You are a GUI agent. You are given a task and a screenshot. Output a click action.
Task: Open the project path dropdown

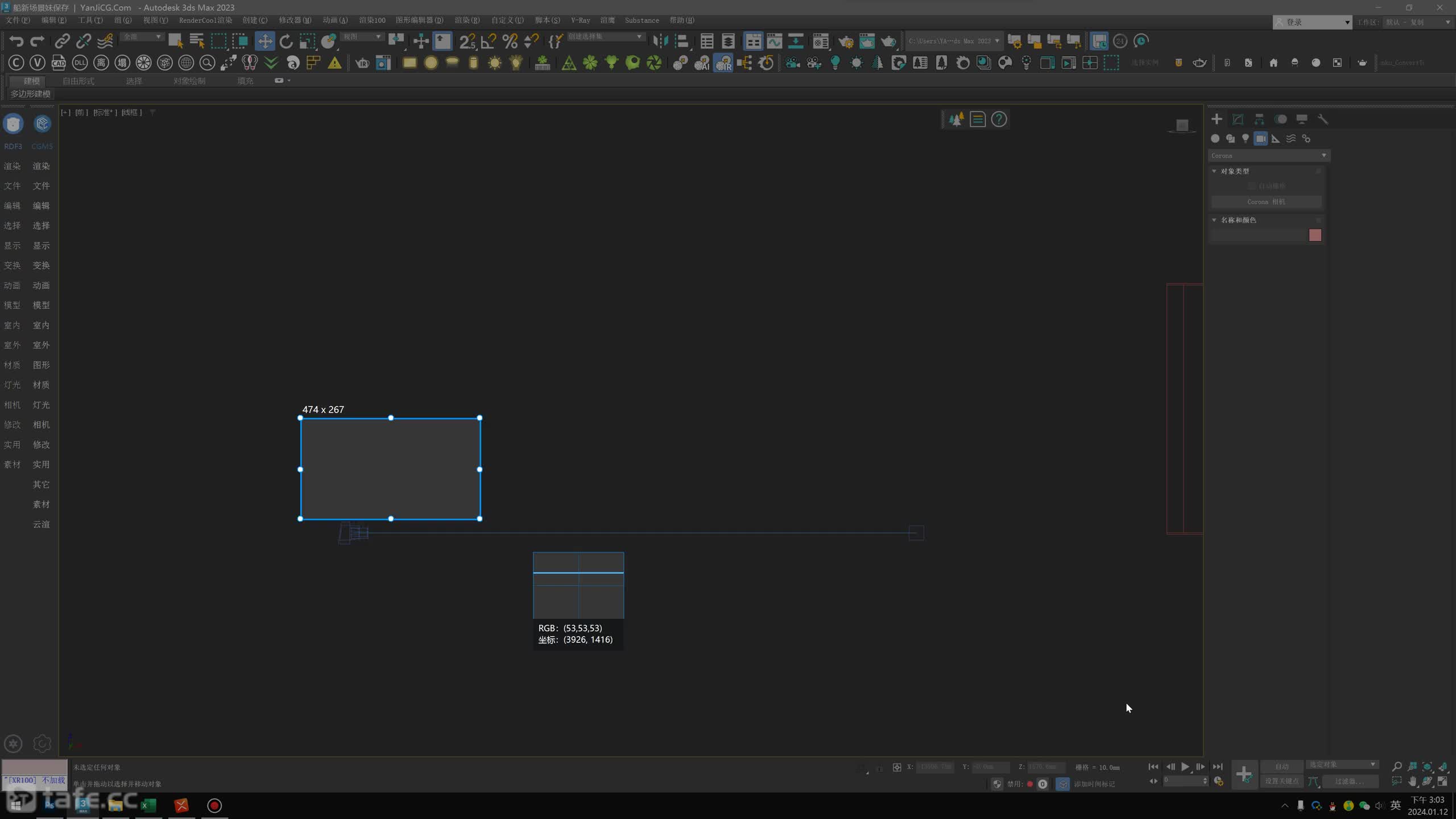(953, 41)
